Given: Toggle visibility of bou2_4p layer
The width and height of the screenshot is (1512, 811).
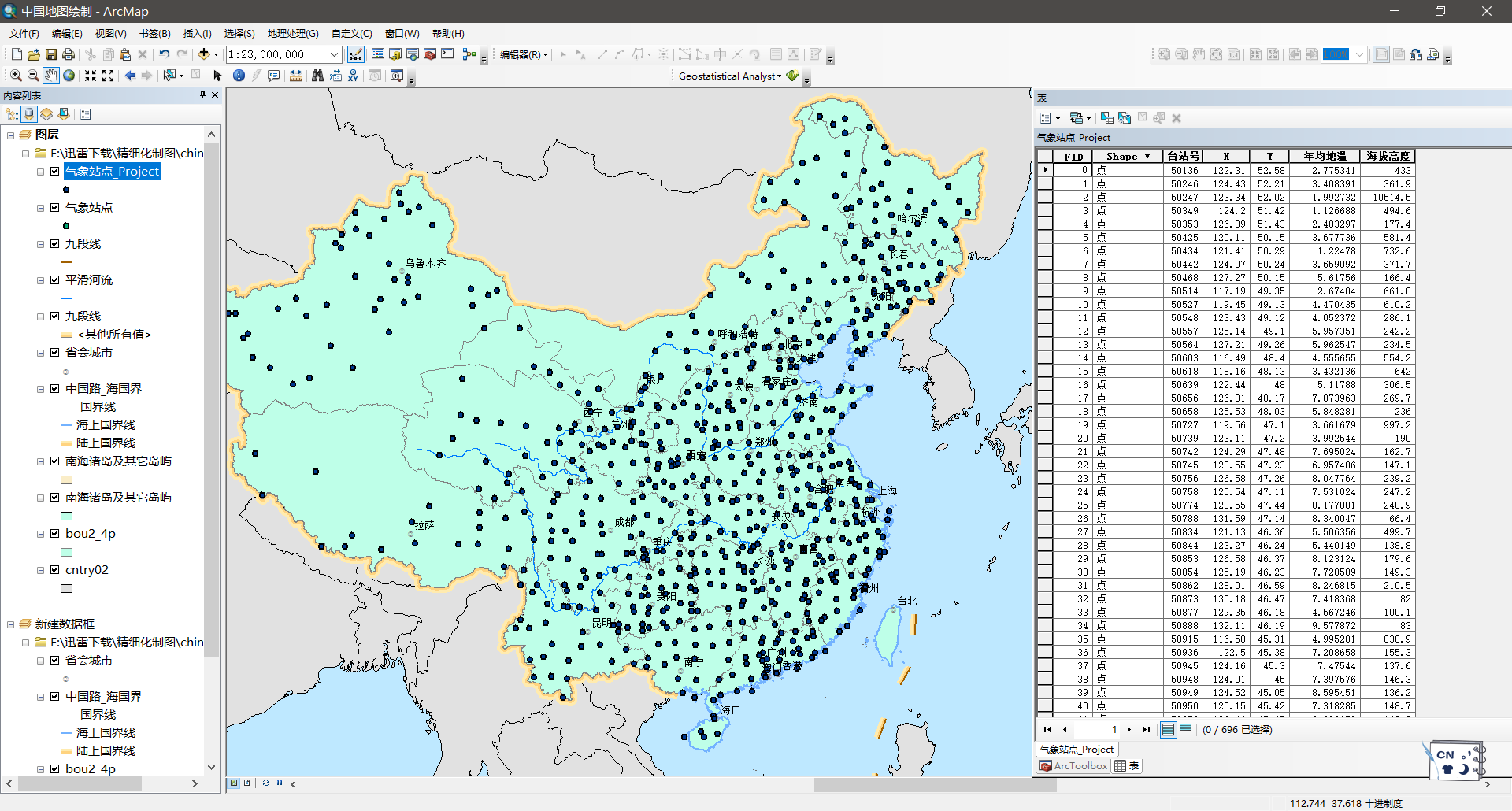Looking at the screenshot, I should (55, 534).
